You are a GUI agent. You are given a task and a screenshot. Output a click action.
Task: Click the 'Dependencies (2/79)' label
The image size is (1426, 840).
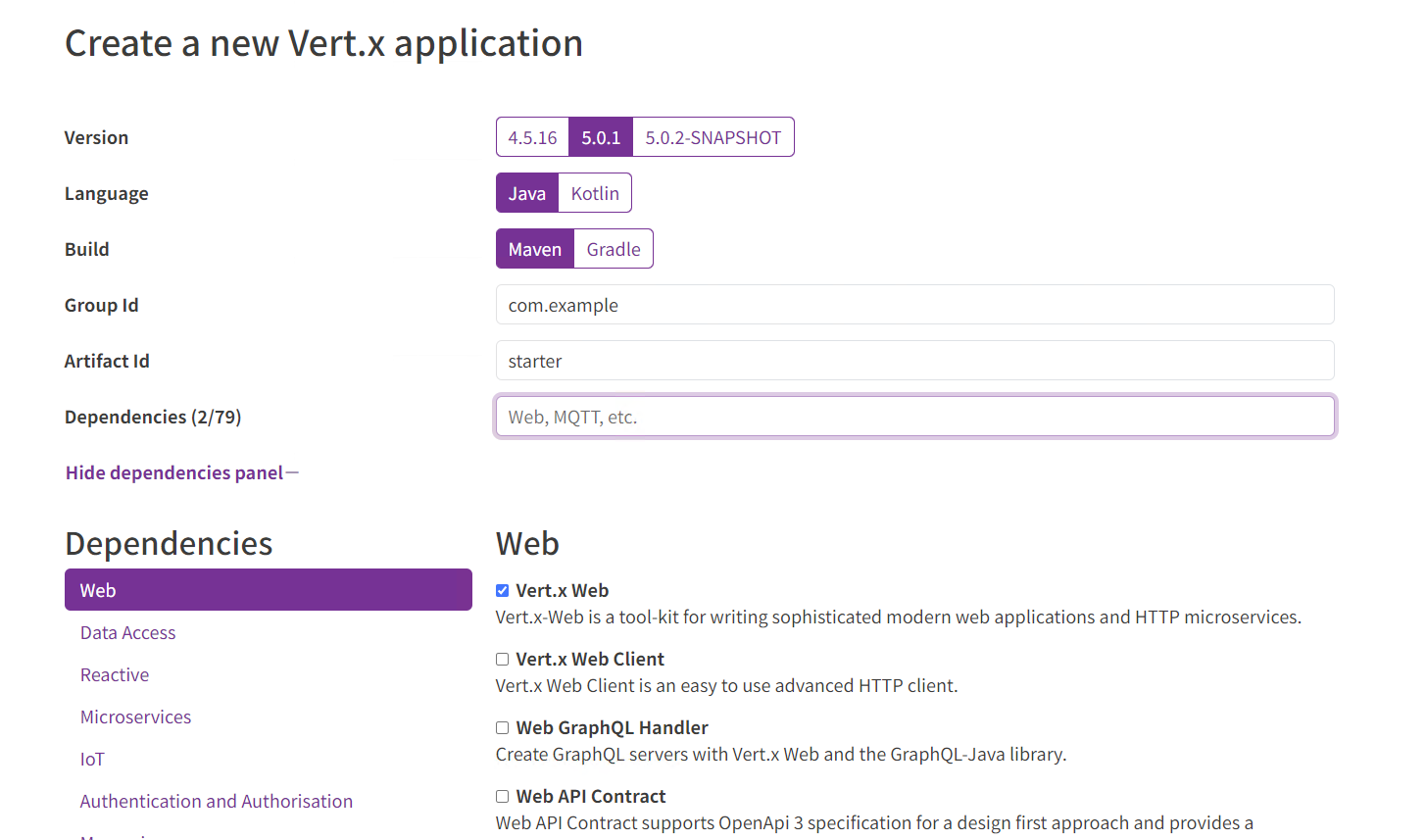pyautogui.click(x=153, y=417)
